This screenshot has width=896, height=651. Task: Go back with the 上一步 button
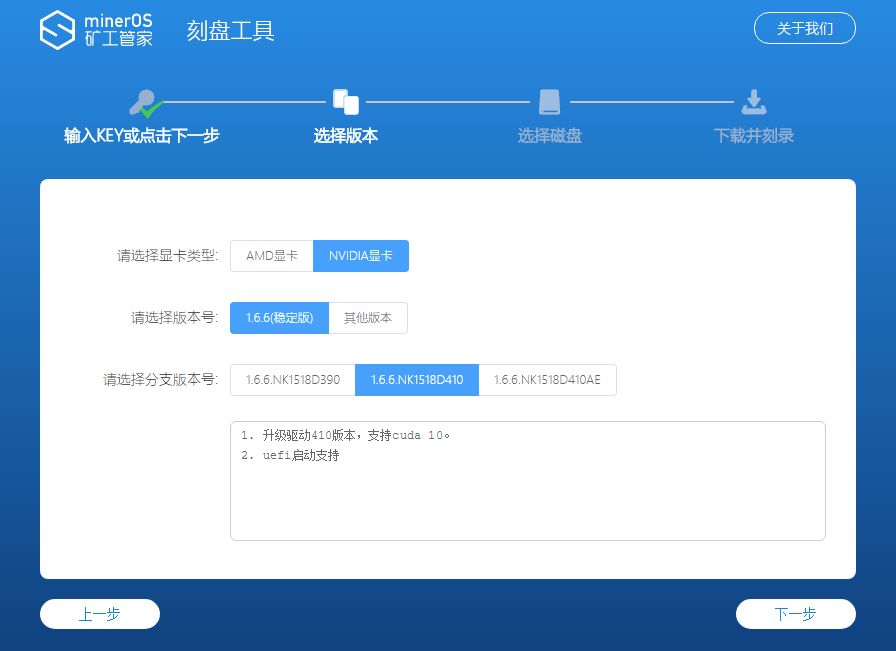(100, 614)
